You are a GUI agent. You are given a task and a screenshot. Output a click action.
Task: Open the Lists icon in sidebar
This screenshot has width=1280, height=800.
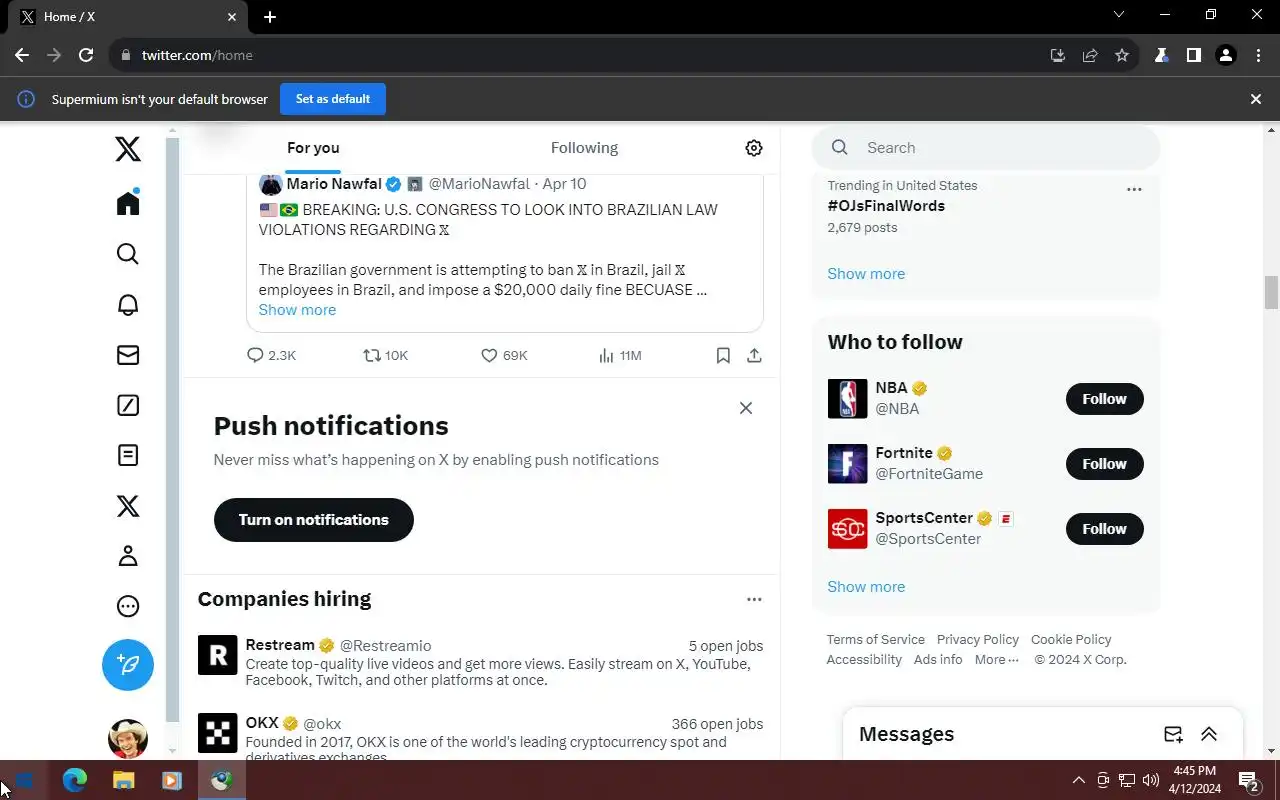pyautogui.click(x=128, y=455)
